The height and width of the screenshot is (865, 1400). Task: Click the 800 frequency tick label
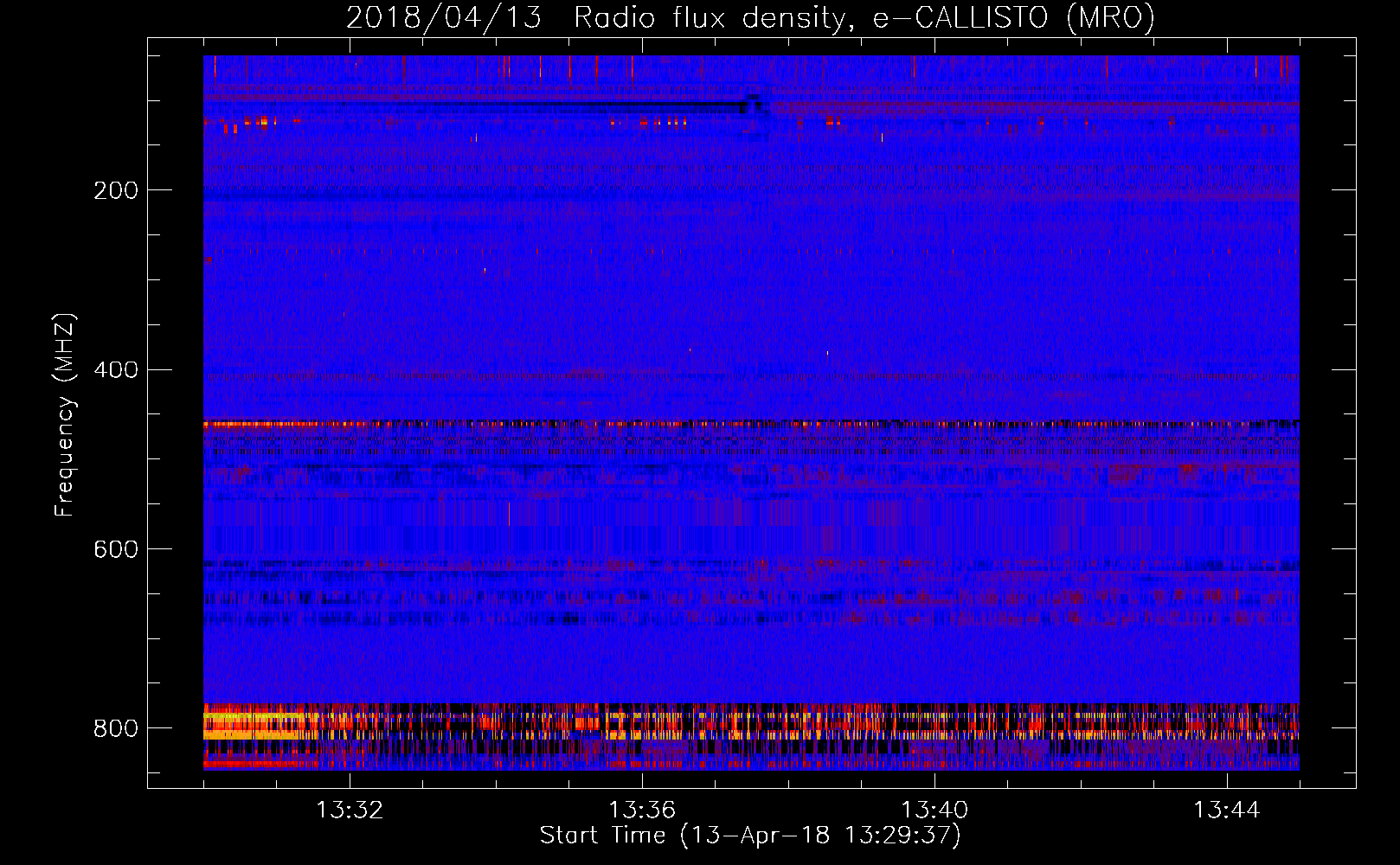(x=115, y=728)
